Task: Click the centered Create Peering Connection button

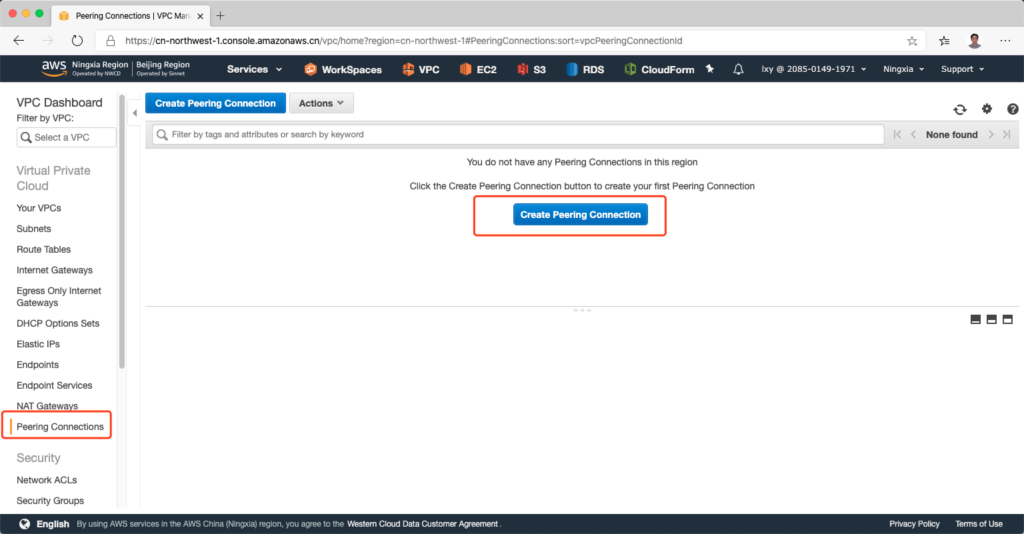Action: [580, 215]
